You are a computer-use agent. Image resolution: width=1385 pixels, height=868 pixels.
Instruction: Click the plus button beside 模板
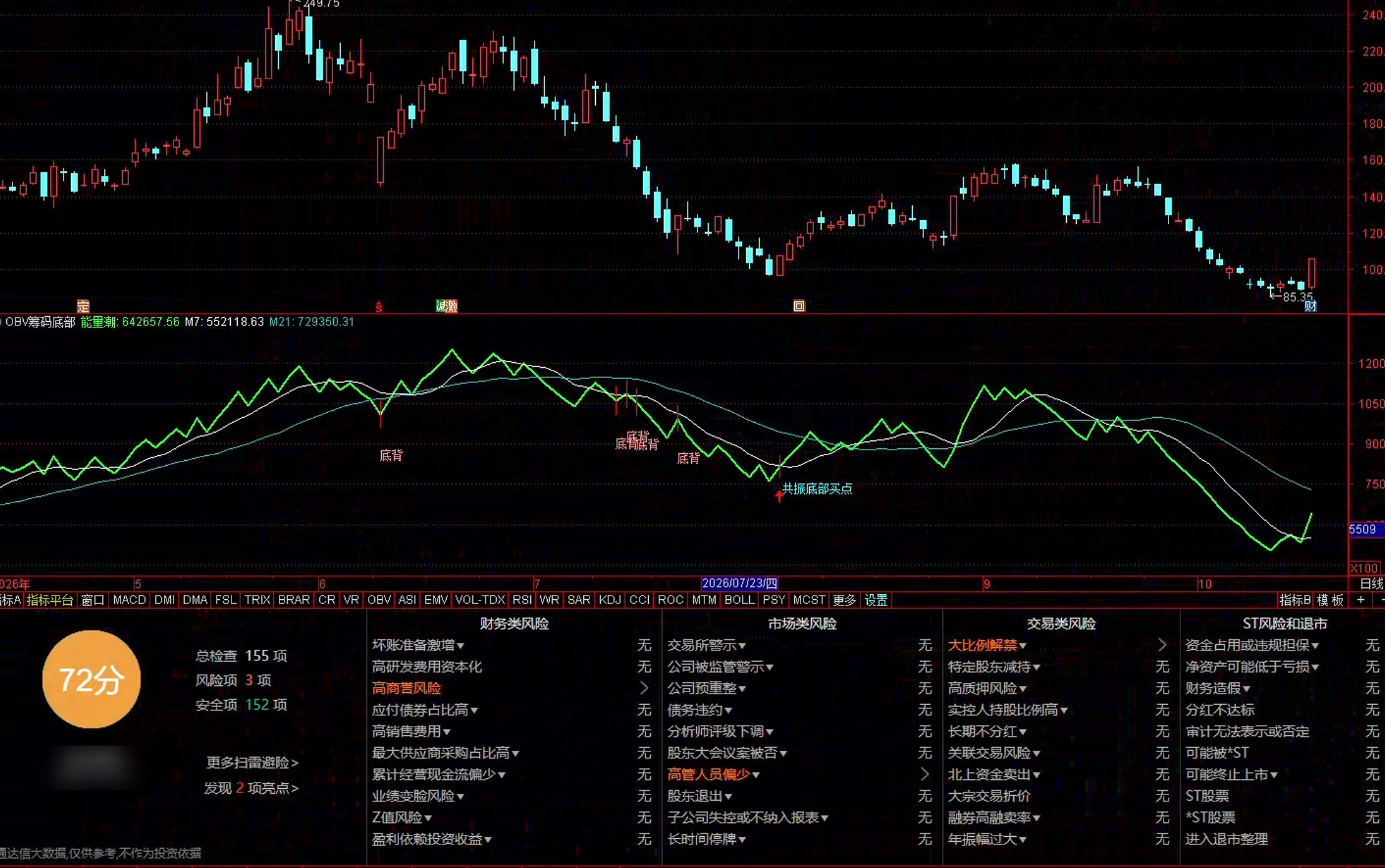(1361, 600)
